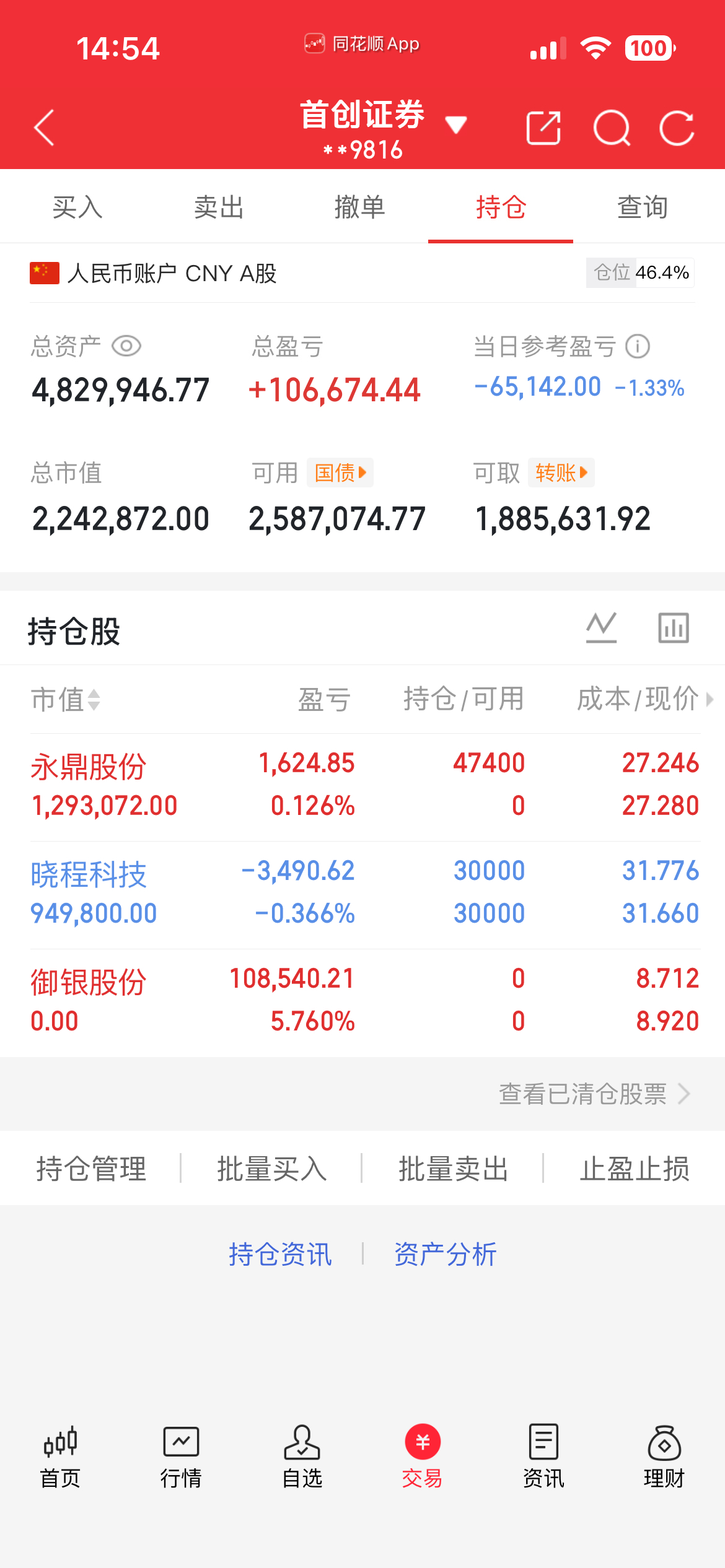The image size is (725, 1568).
Task: Open 止盈止损 settings
Action: 635,1169
